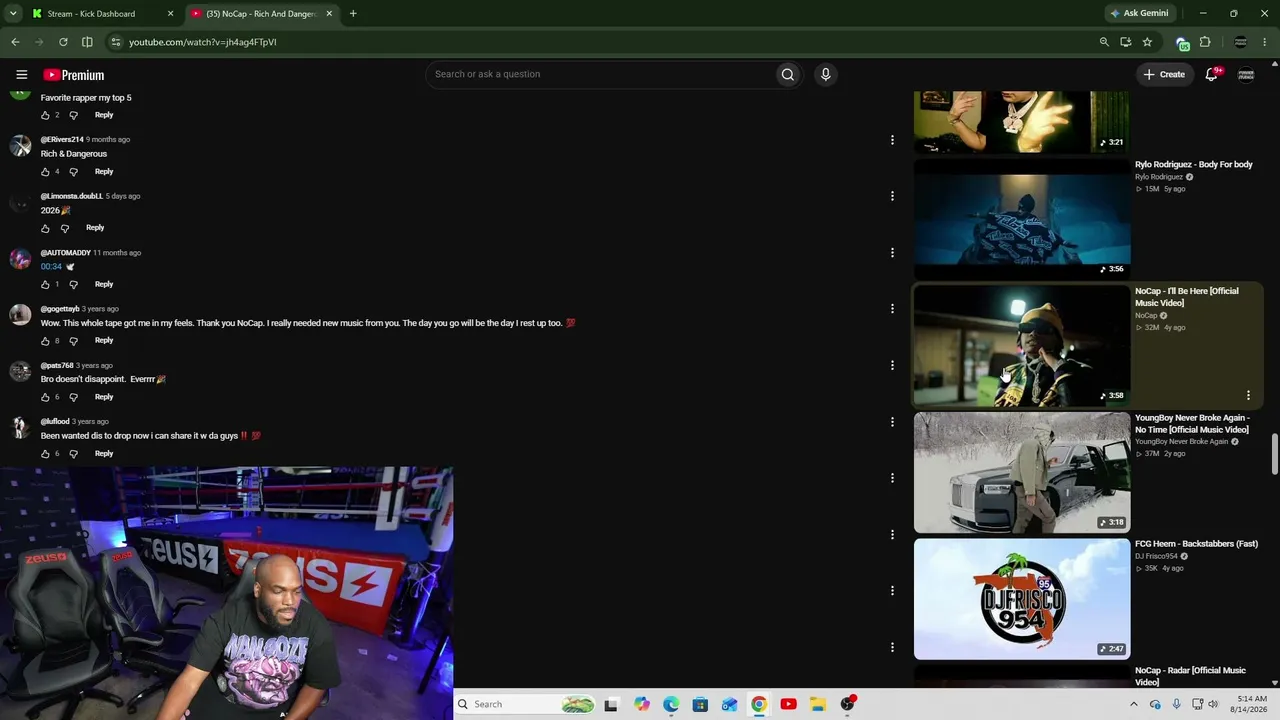The width and height of the screenshot is (1280, 720).
Task: Open options menu for @AUTOMADDY's comment
Action: (x=892, y=253)
